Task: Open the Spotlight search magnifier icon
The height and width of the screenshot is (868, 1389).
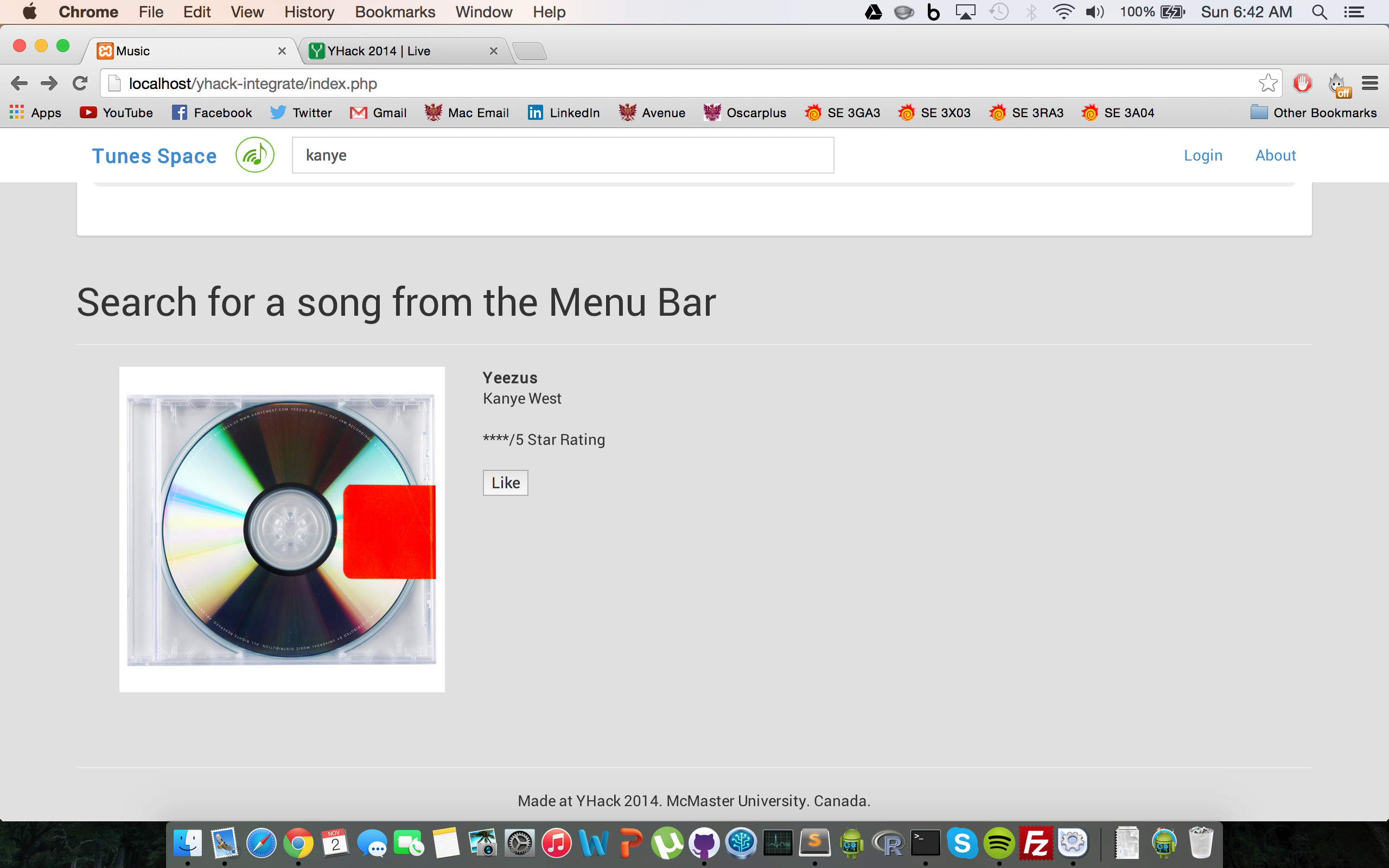Action: coord(1320,12)
